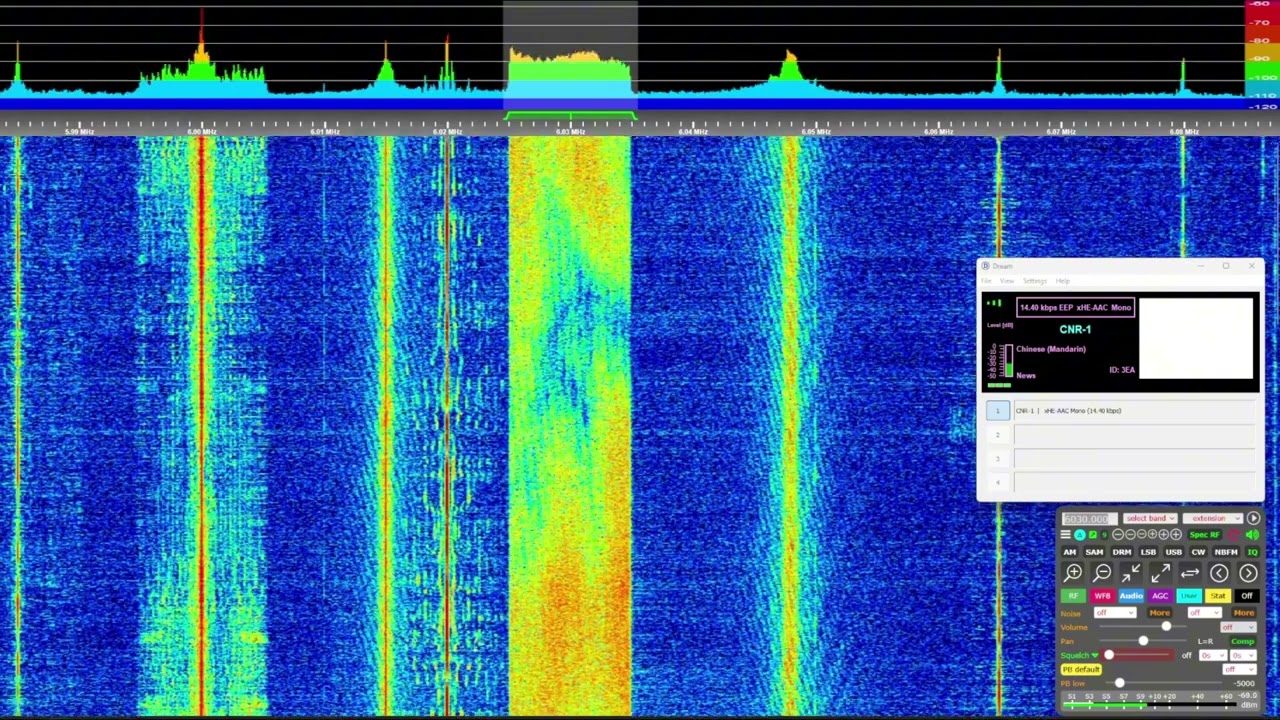Mute audio with the green speaker icon
The width and height of the screenshot is (1280, 720).
[1252, 535]
